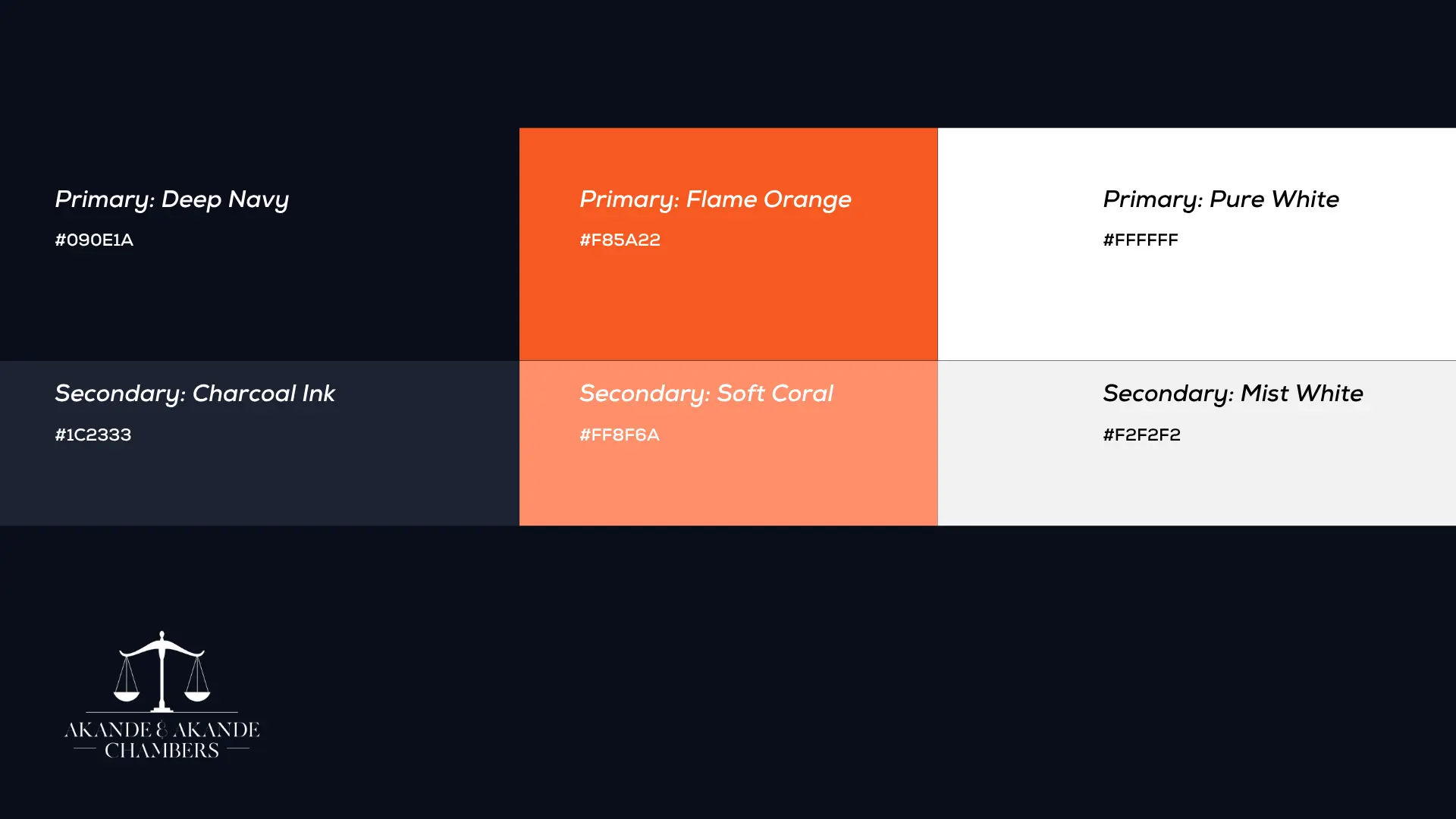Select the Charcoal Ink color swatch

[259, 485]
